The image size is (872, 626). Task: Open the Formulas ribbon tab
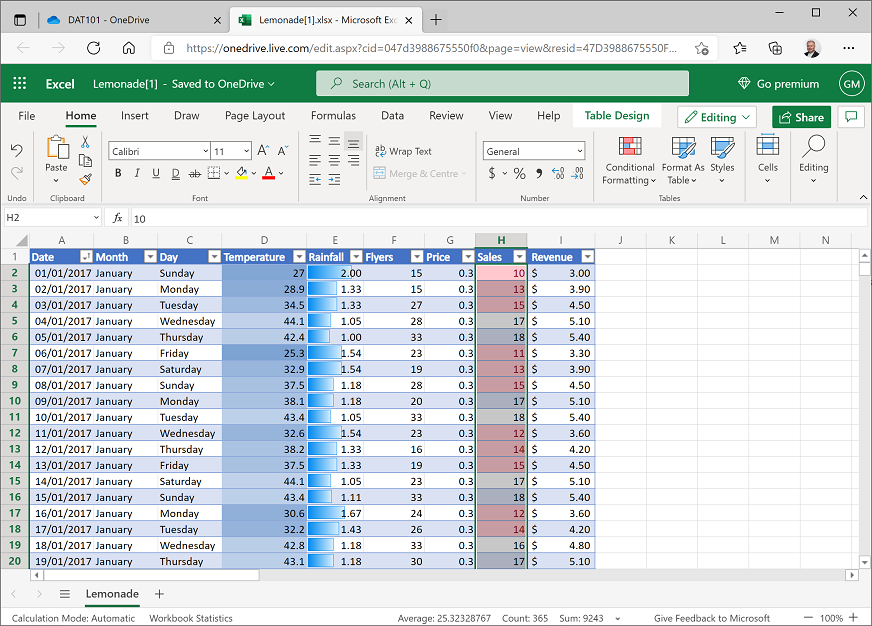[333, 116]
